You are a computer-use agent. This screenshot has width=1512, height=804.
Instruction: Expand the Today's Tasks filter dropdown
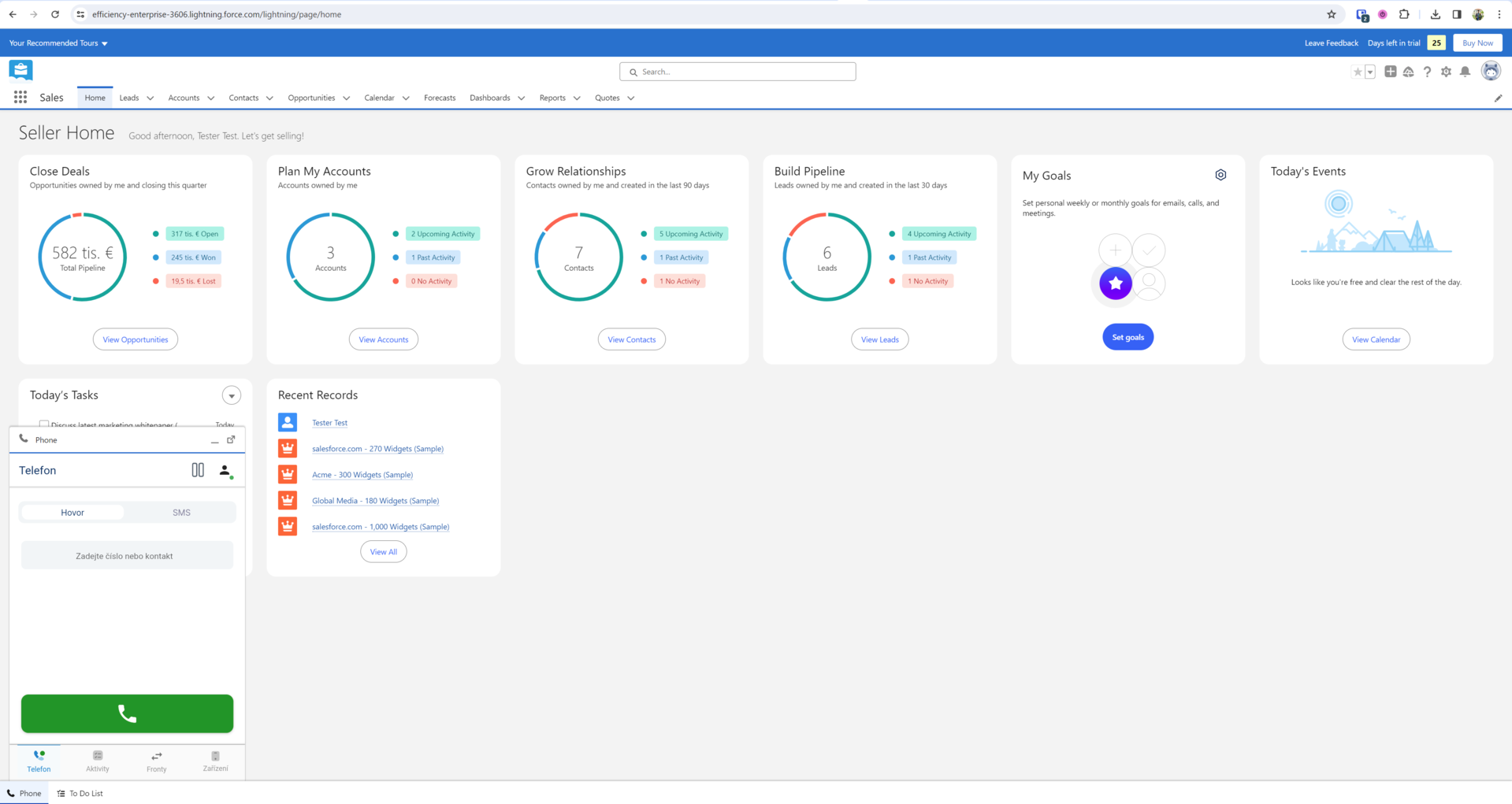pyautogui.click(x=231, y=395)
